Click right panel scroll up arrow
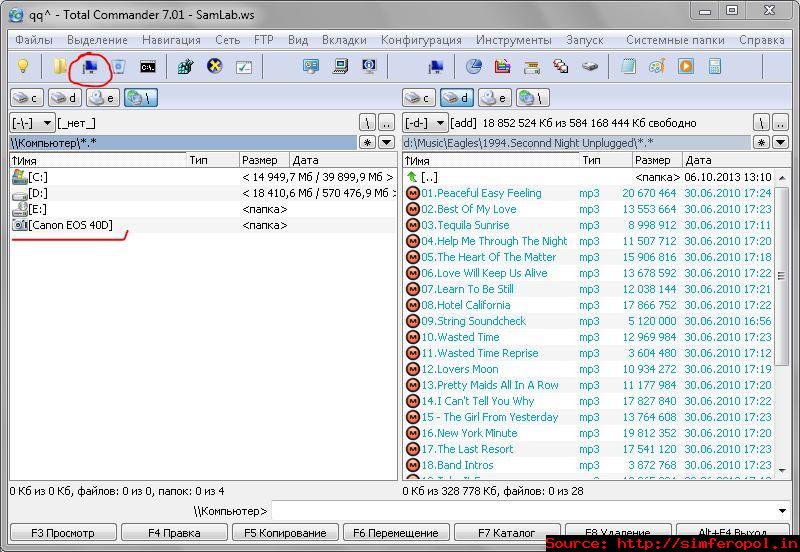The image size is (800, 552). [782, 178]
